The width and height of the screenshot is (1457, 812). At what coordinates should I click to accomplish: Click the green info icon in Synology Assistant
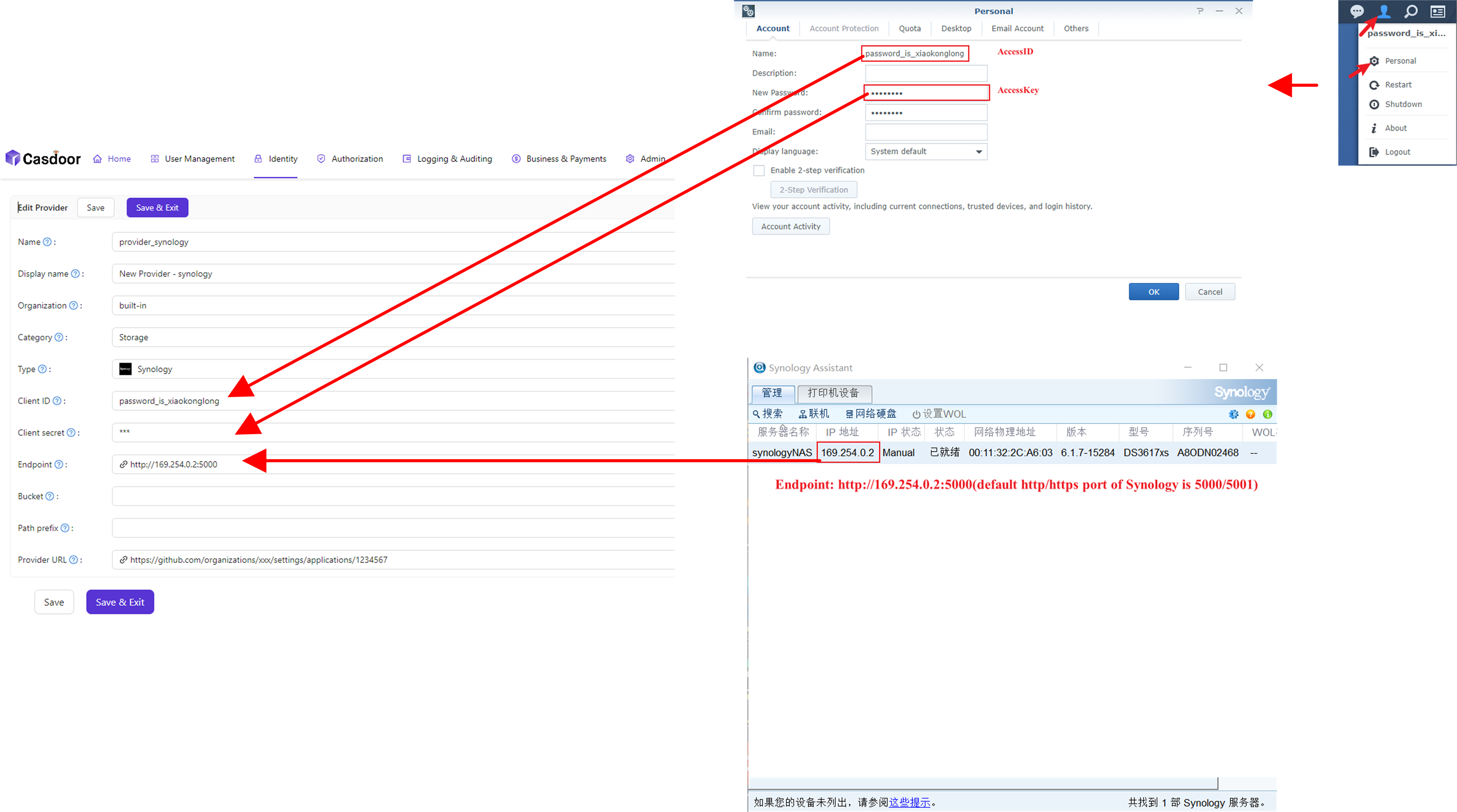(x=1267, y=414)
